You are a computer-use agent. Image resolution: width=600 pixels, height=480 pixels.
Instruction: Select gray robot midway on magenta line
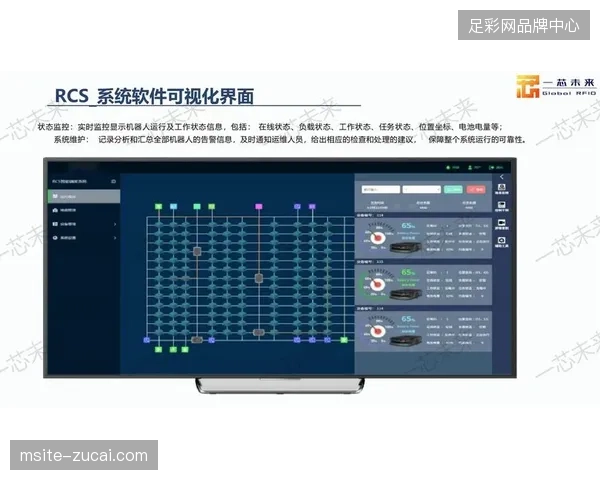259,278
